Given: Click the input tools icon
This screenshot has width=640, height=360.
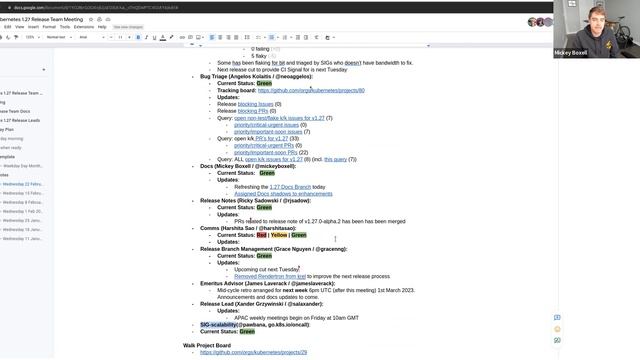Looking at the screenshot, I should 327,37.
